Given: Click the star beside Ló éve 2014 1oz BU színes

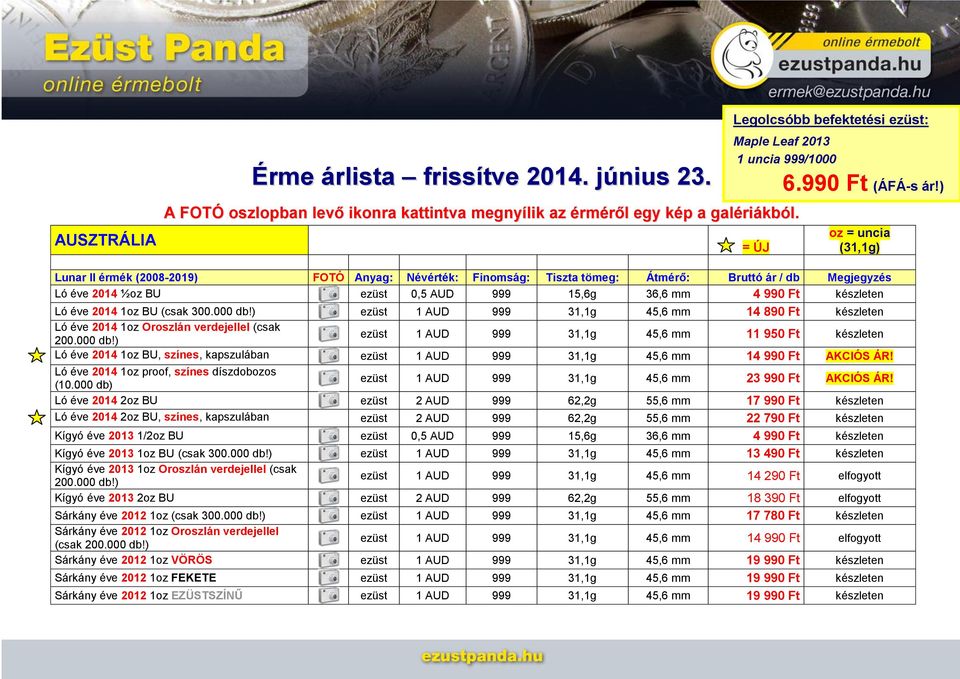Looking at the screenshot, I should (x=37, y=355).
